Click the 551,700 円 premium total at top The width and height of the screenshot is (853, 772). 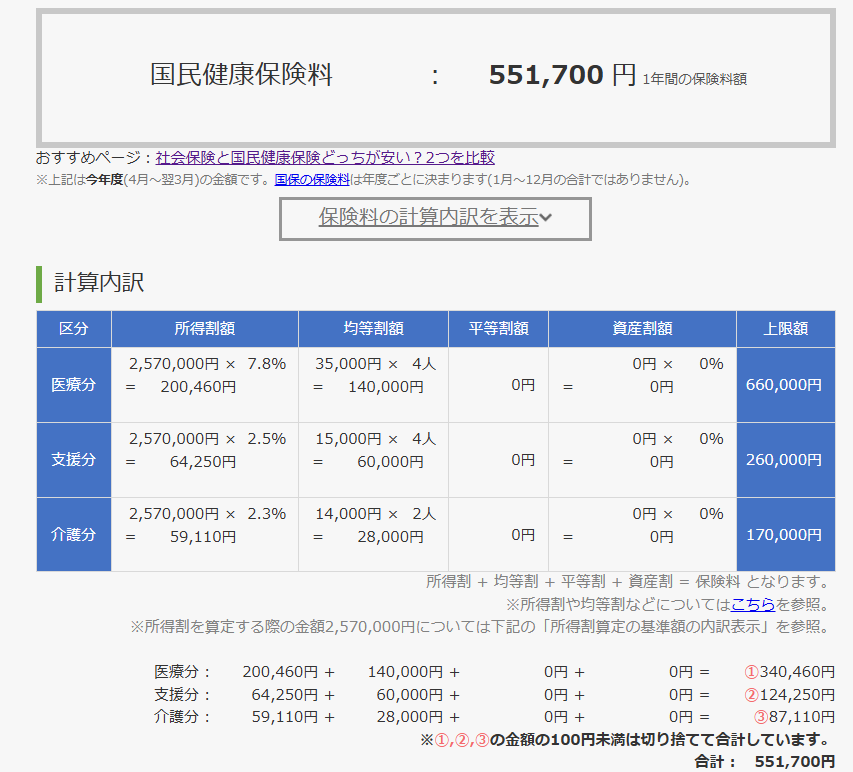(x=562, y=75)
